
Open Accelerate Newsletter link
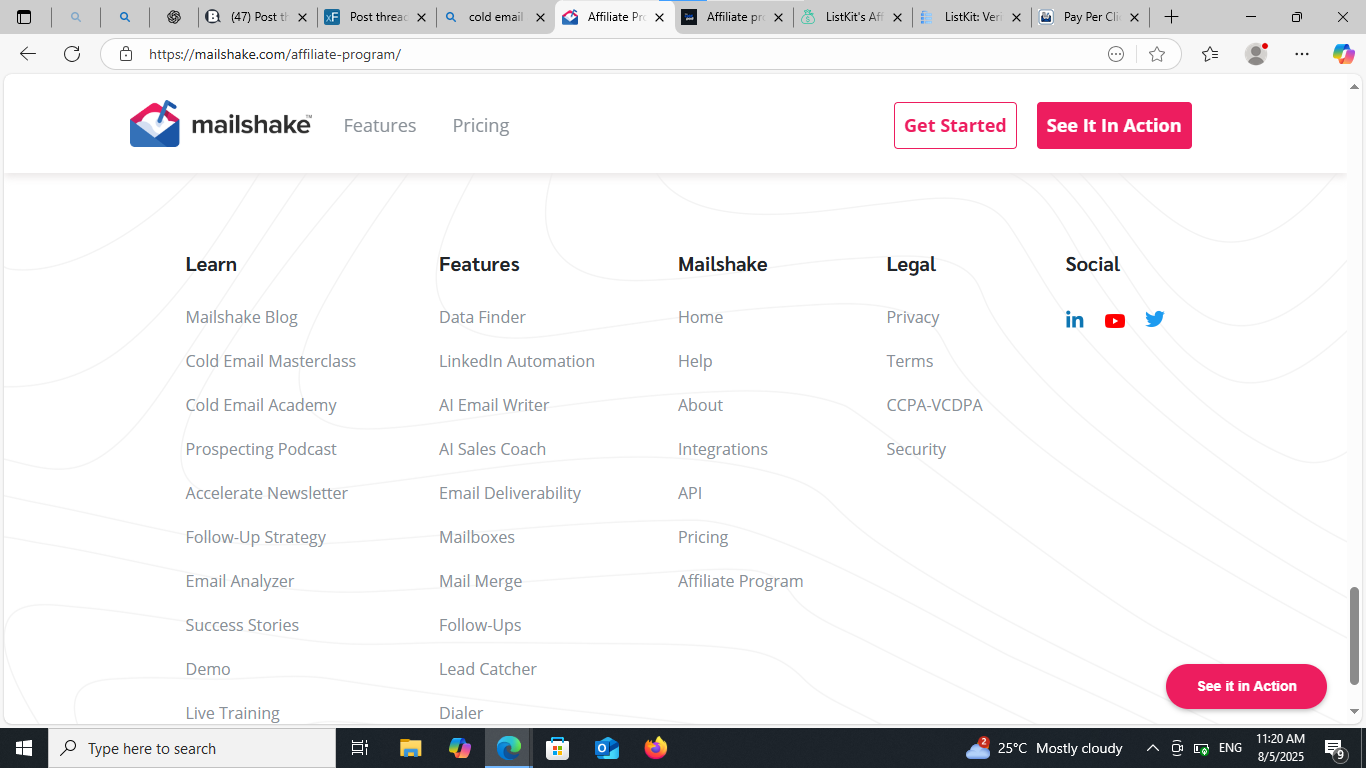pyautogui.click(x=267, y=493)
